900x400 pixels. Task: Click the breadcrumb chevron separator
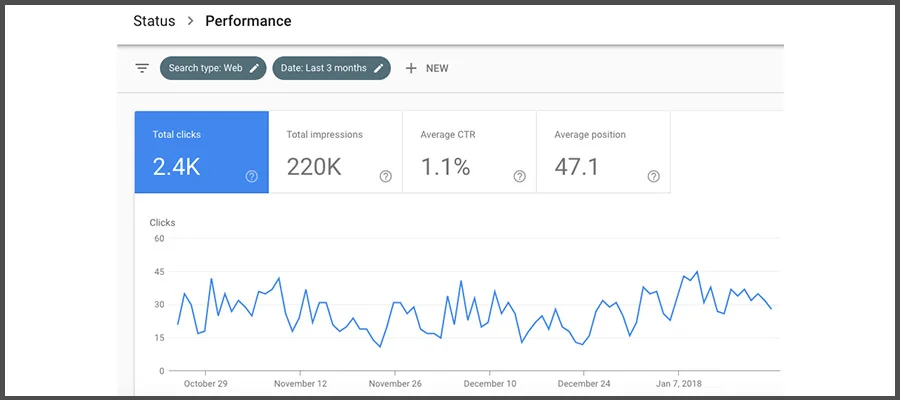point(190,21)
